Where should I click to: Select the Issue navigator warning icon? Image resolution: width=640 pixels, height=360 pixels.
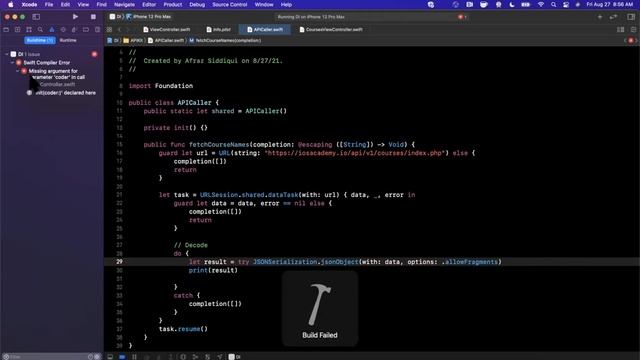click(51, 29)
